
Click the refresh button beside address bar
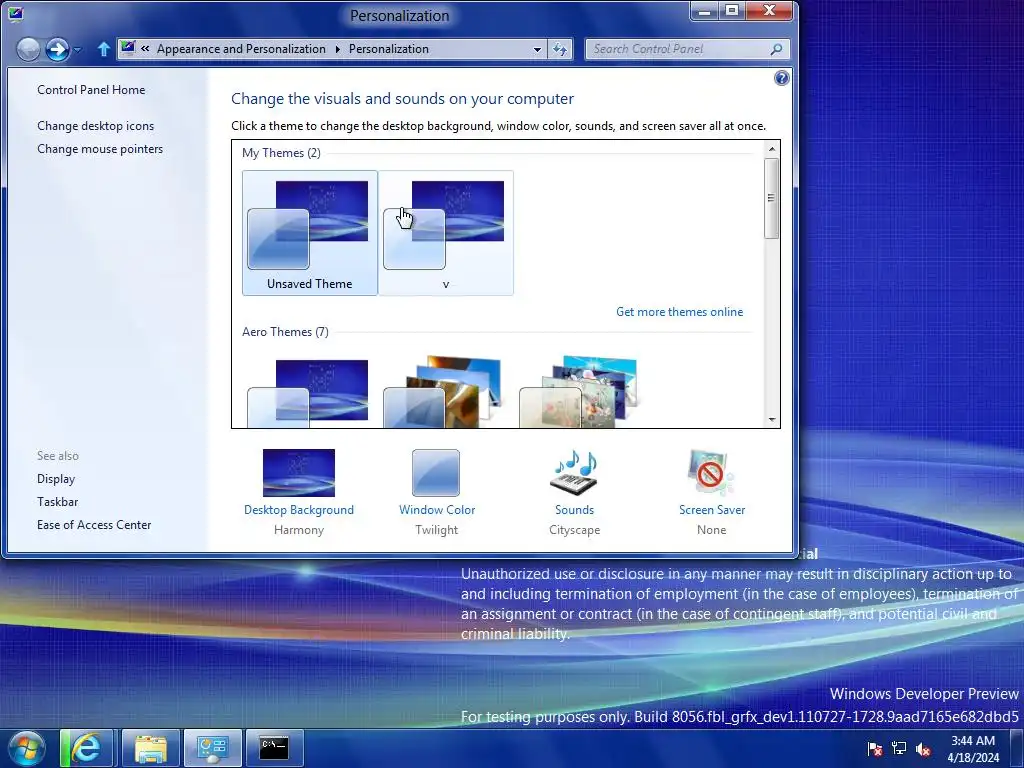pyautogui.click(x=560, y=49)
